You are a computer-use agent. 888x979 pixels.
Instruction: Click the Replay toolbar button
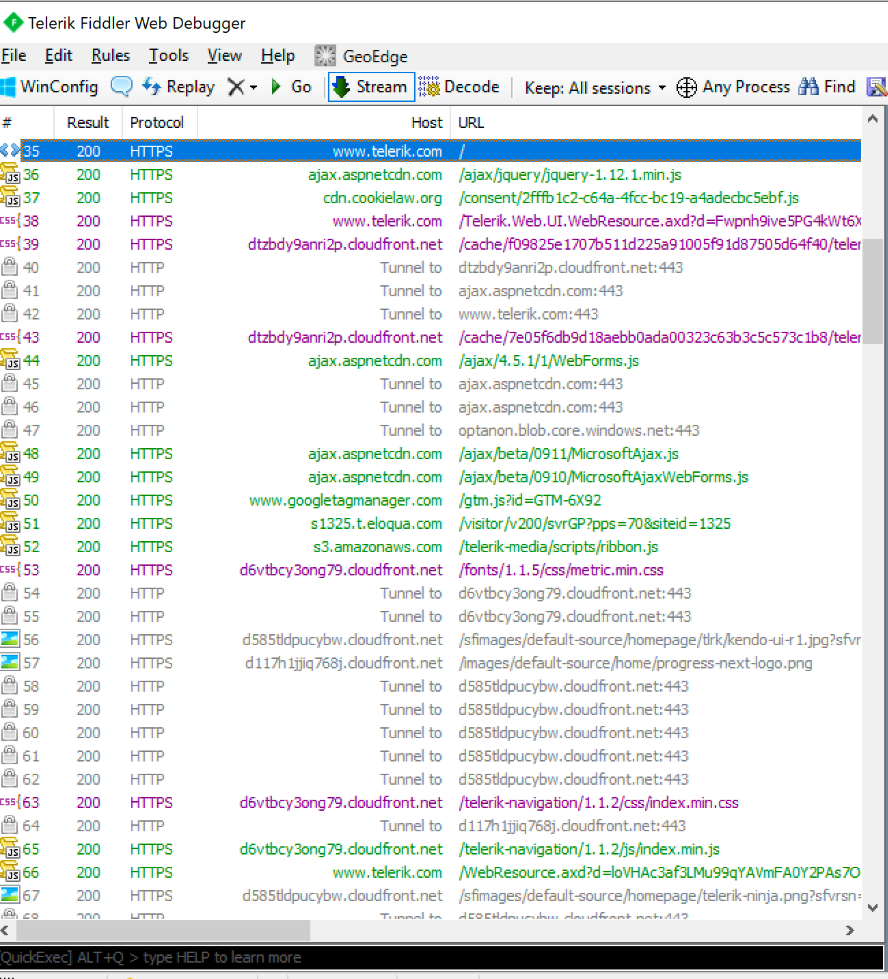pos(179,87)
